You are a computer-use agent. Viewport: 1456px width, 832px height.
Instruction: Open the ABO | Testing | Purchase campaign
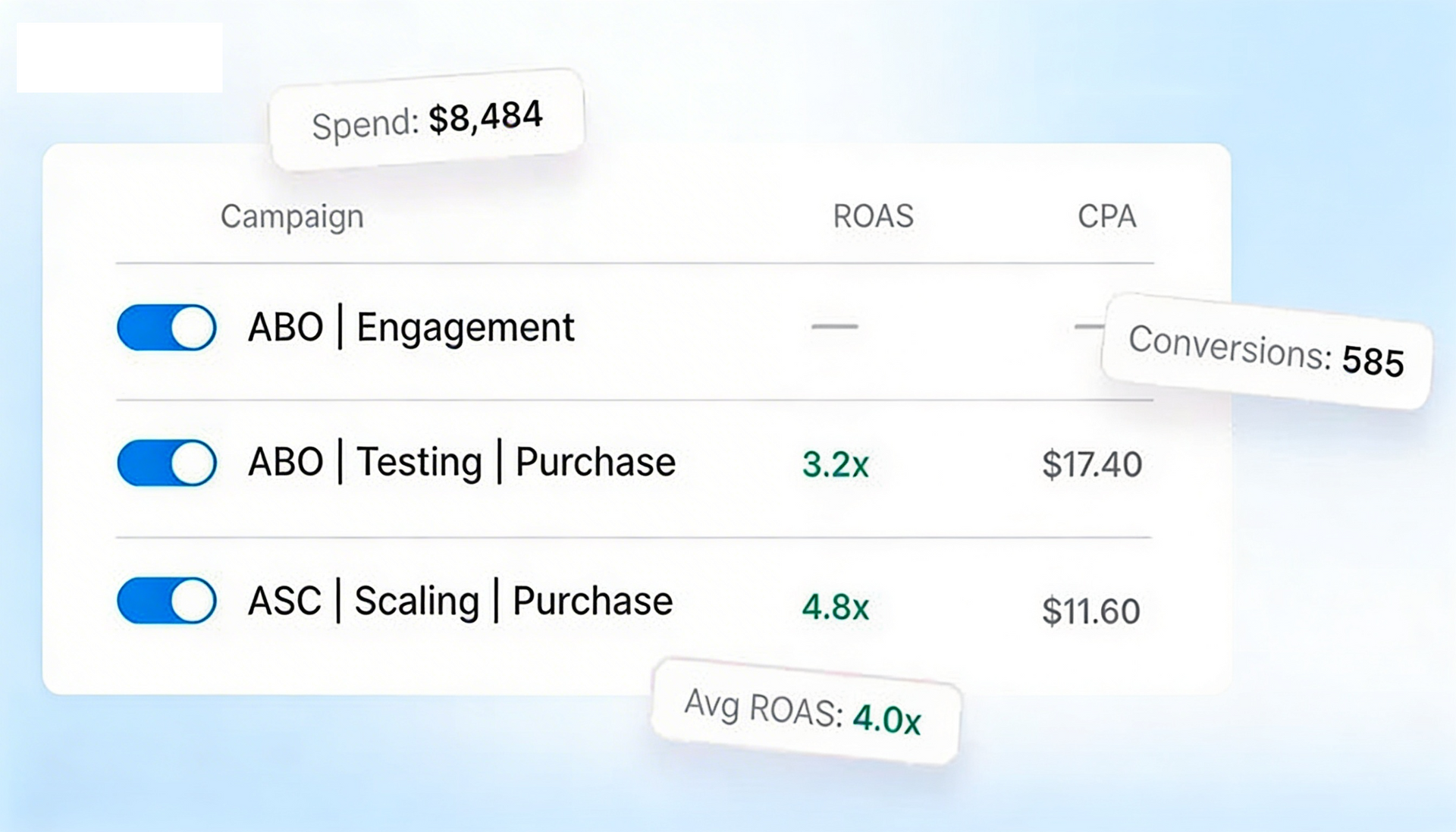tap(461, 463)
